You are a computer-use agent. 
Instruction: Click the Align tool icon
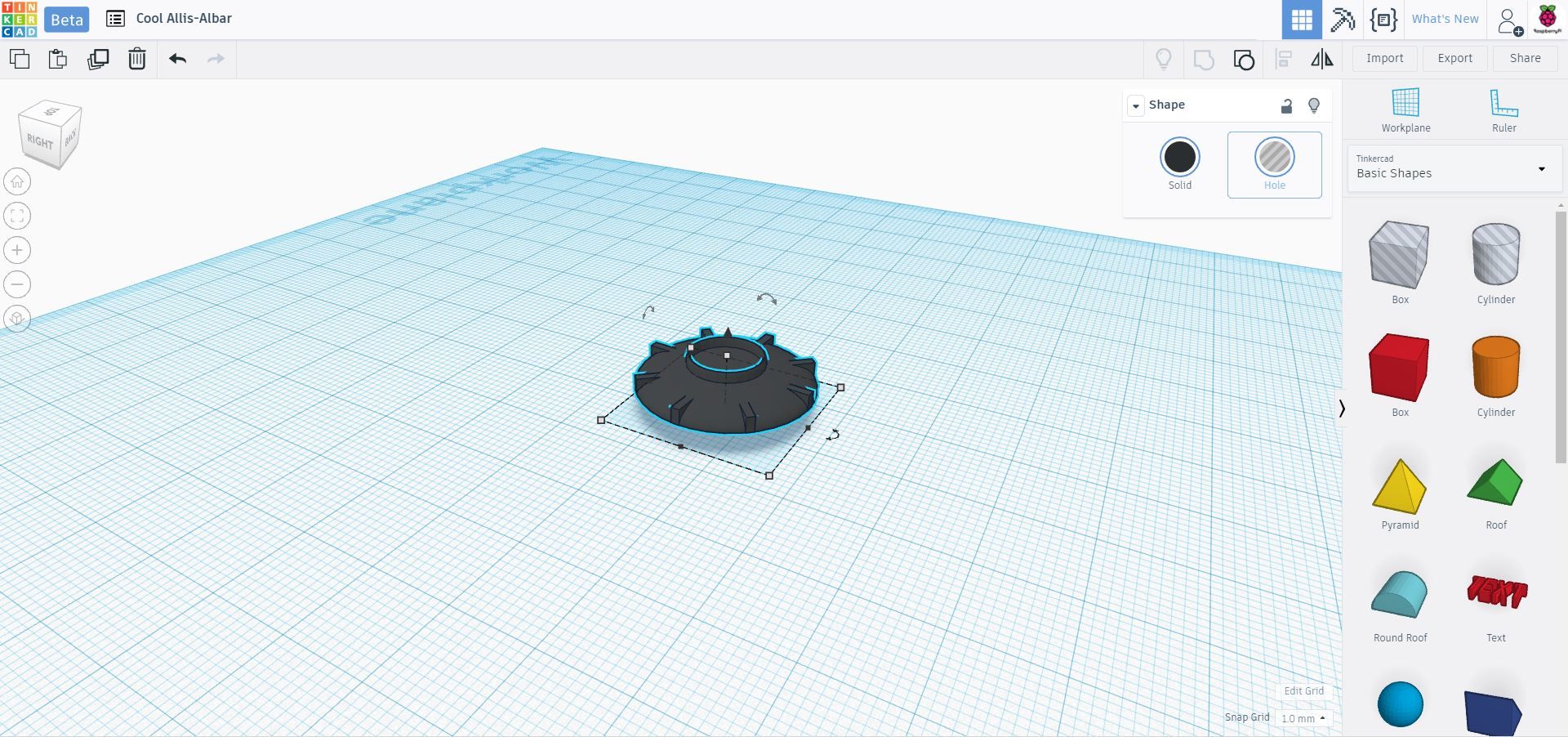(1283, 60)
